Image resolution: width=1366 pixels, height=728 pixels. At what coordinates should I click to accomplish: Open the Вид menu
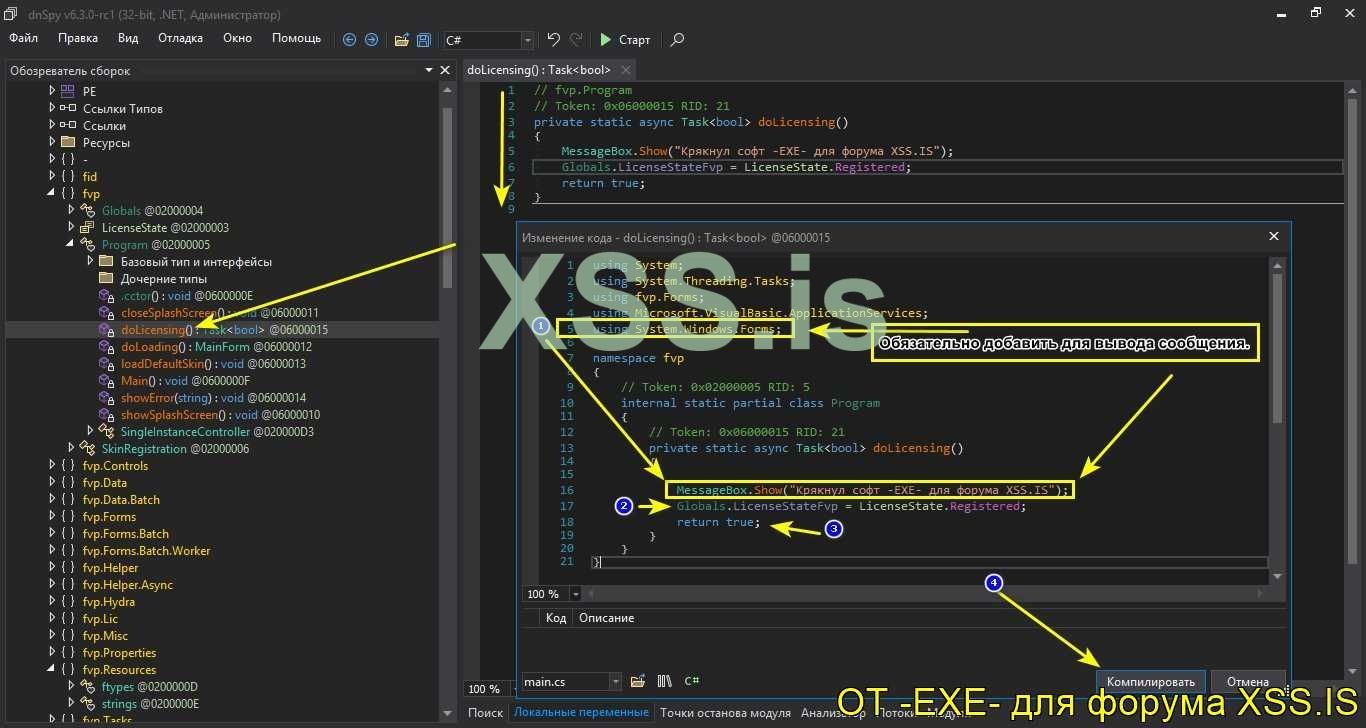point(128,38)
